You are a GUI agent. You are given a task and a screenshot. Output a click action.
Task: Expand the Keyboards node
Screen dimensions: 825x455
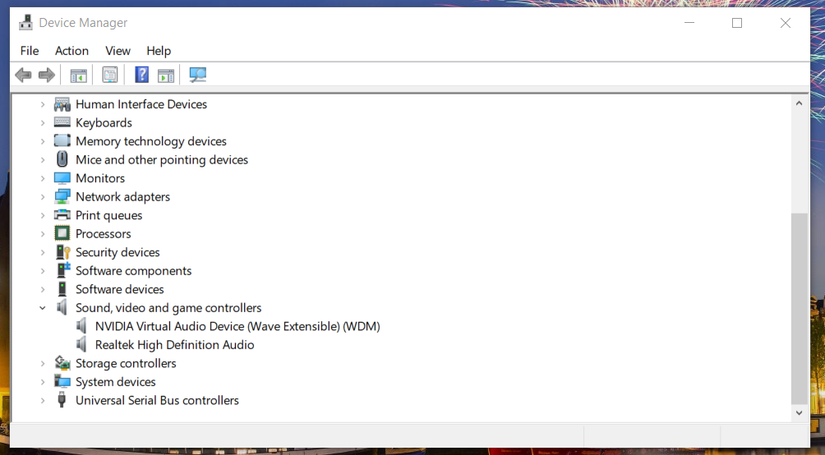[43, 123]
